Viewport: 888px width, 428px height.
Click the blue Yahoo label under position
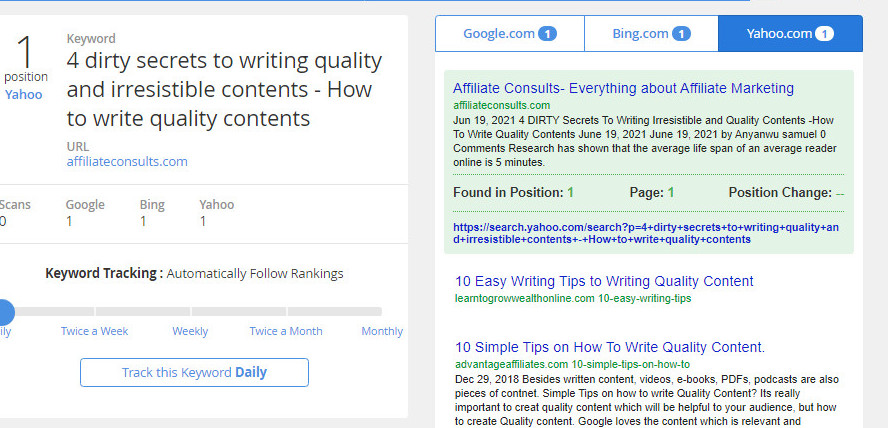[x=24, y=95]
